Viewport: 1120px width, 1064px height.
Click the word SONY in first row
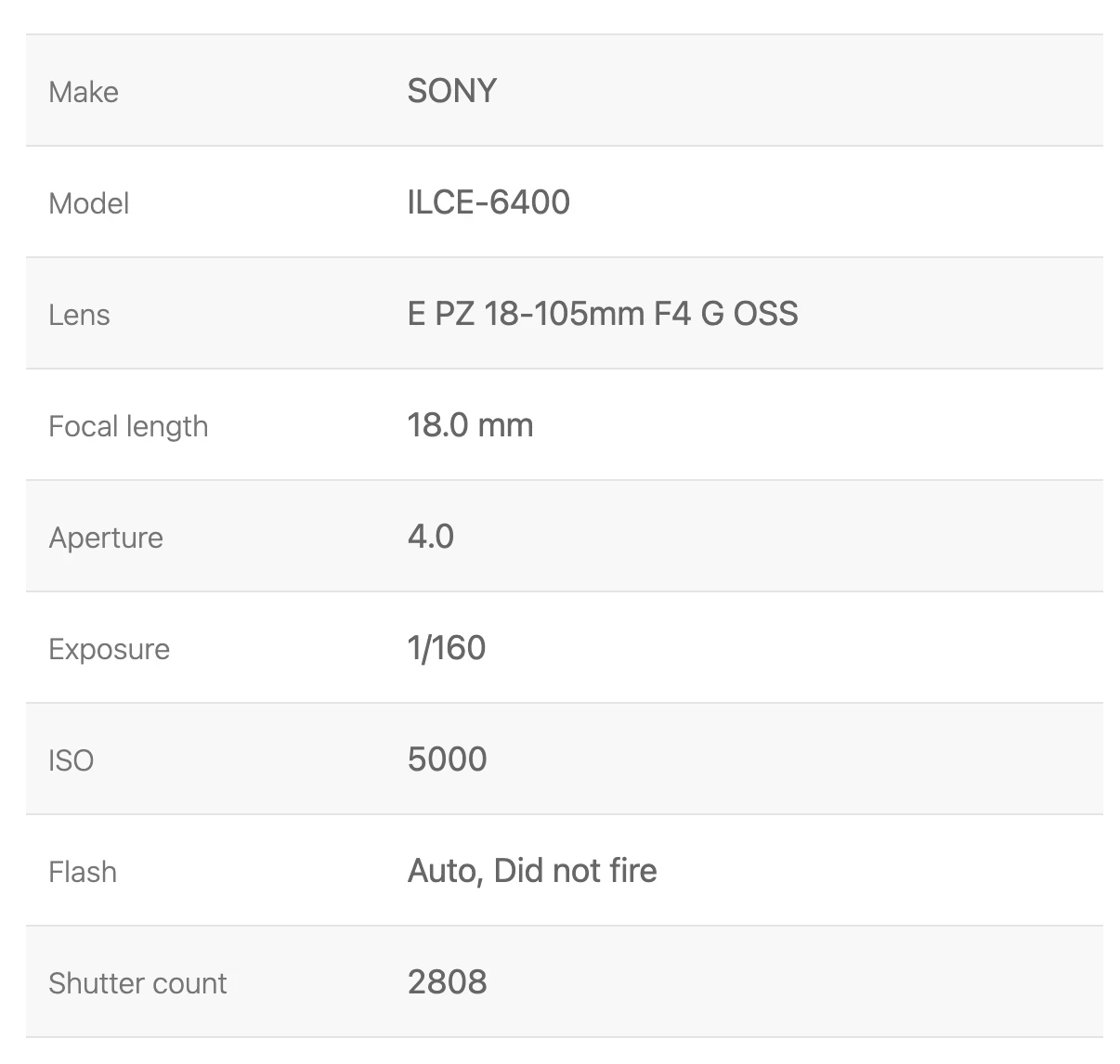[452, 91]
